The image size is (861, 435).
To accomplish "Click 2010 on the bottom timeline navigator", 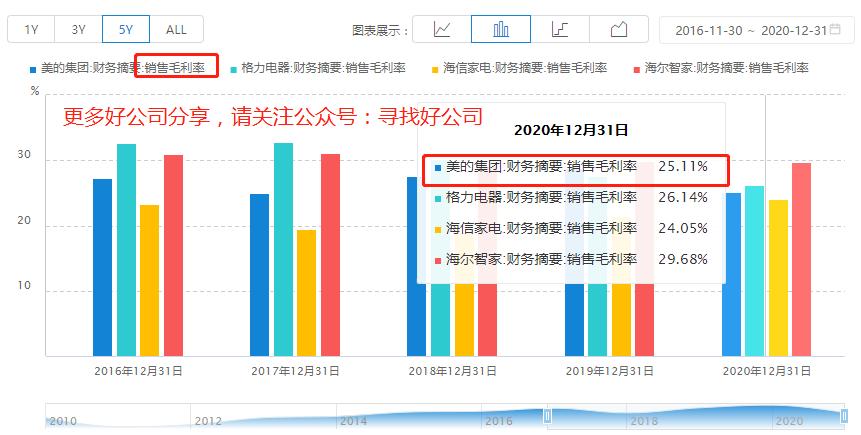I will pos(63,421).
